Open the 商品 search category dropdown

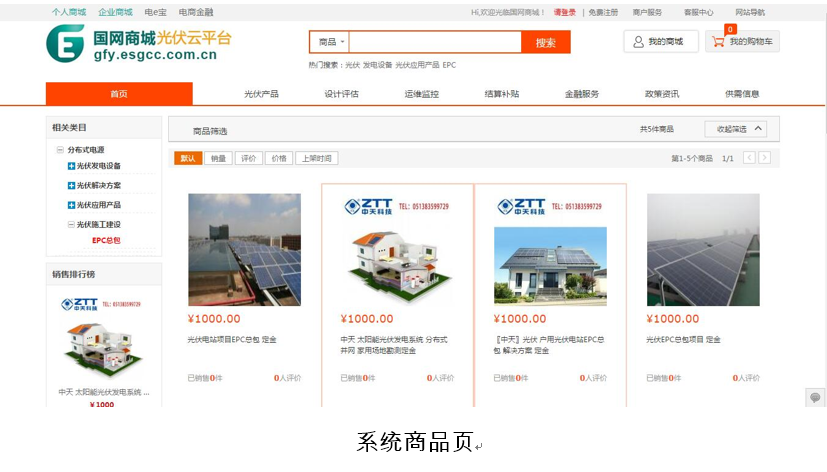click(x=330, y=42)
